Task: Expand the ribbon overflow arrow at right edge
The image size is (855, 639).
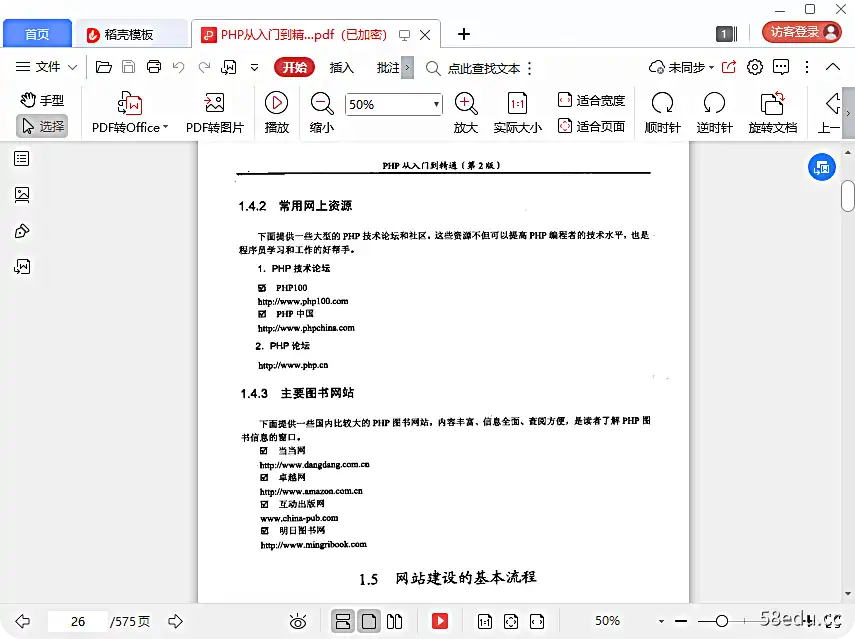Action: [x=848, y=113]
